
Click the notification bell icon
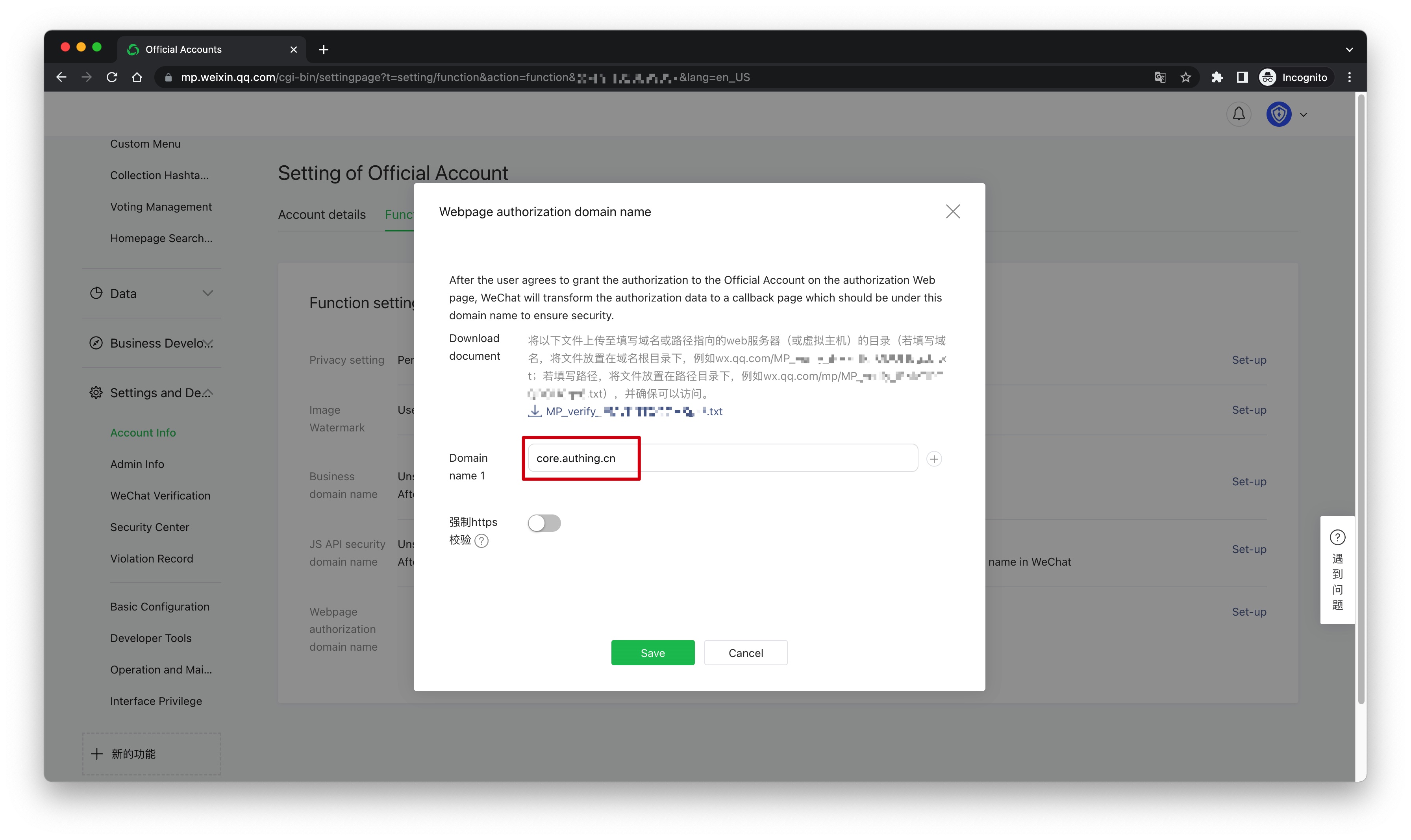1239,114
